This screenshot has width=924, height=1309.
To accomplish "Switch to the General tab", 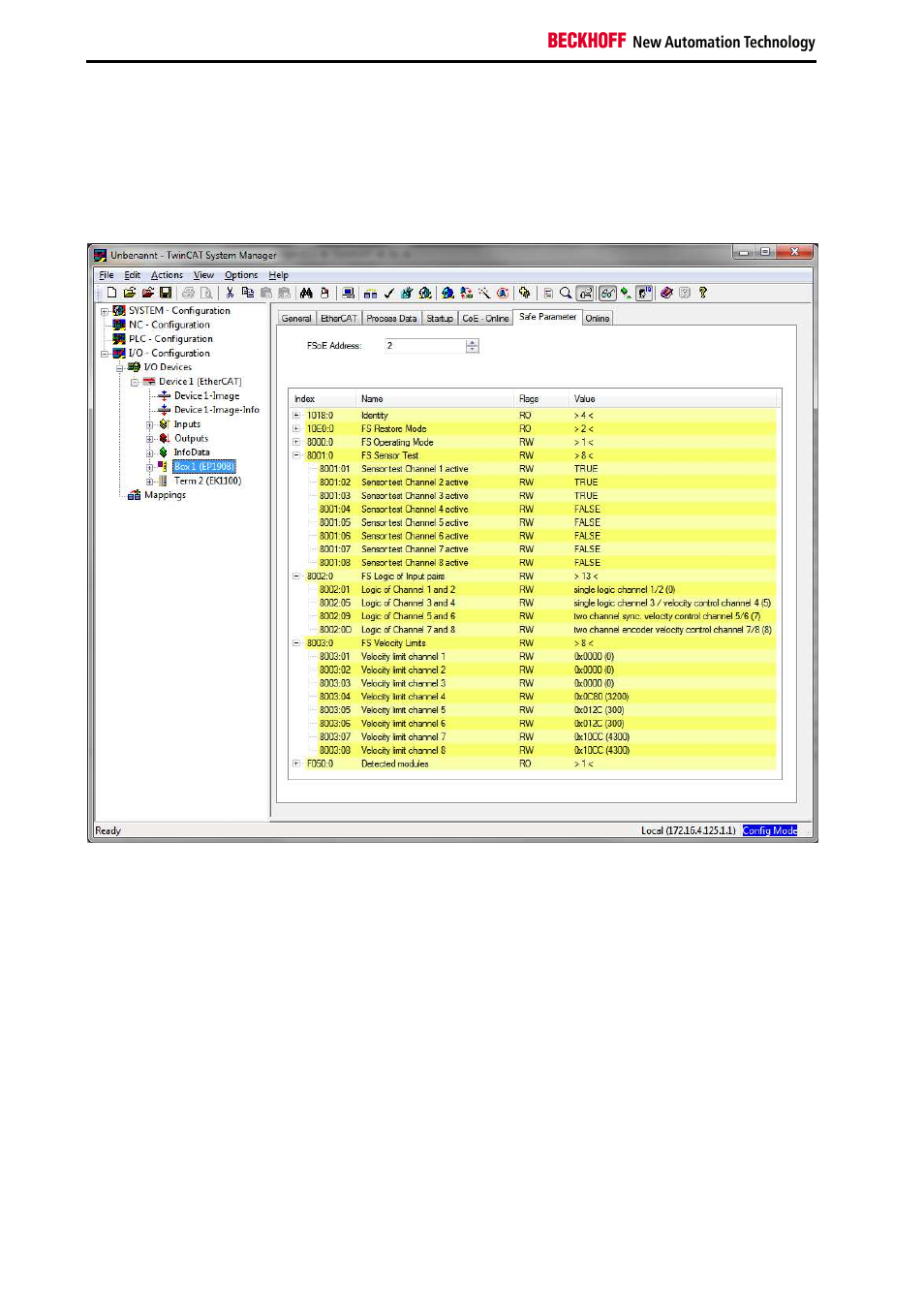I will pos(296,319).
